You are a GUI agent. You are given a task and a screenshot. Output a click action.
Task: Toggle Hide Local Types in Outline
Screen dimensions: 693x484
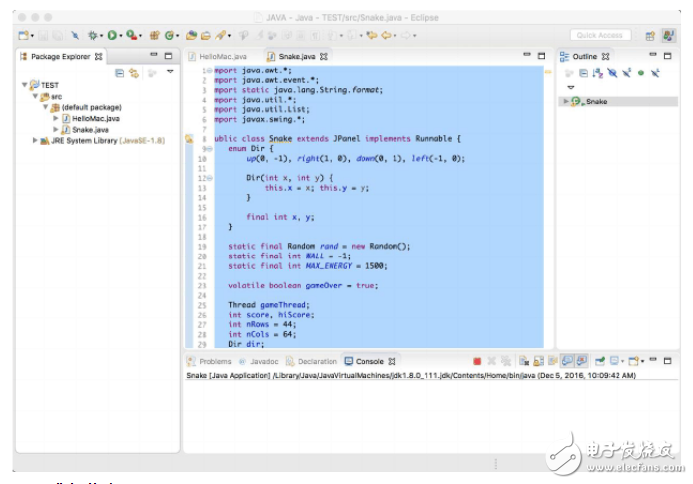pos(655,73)
